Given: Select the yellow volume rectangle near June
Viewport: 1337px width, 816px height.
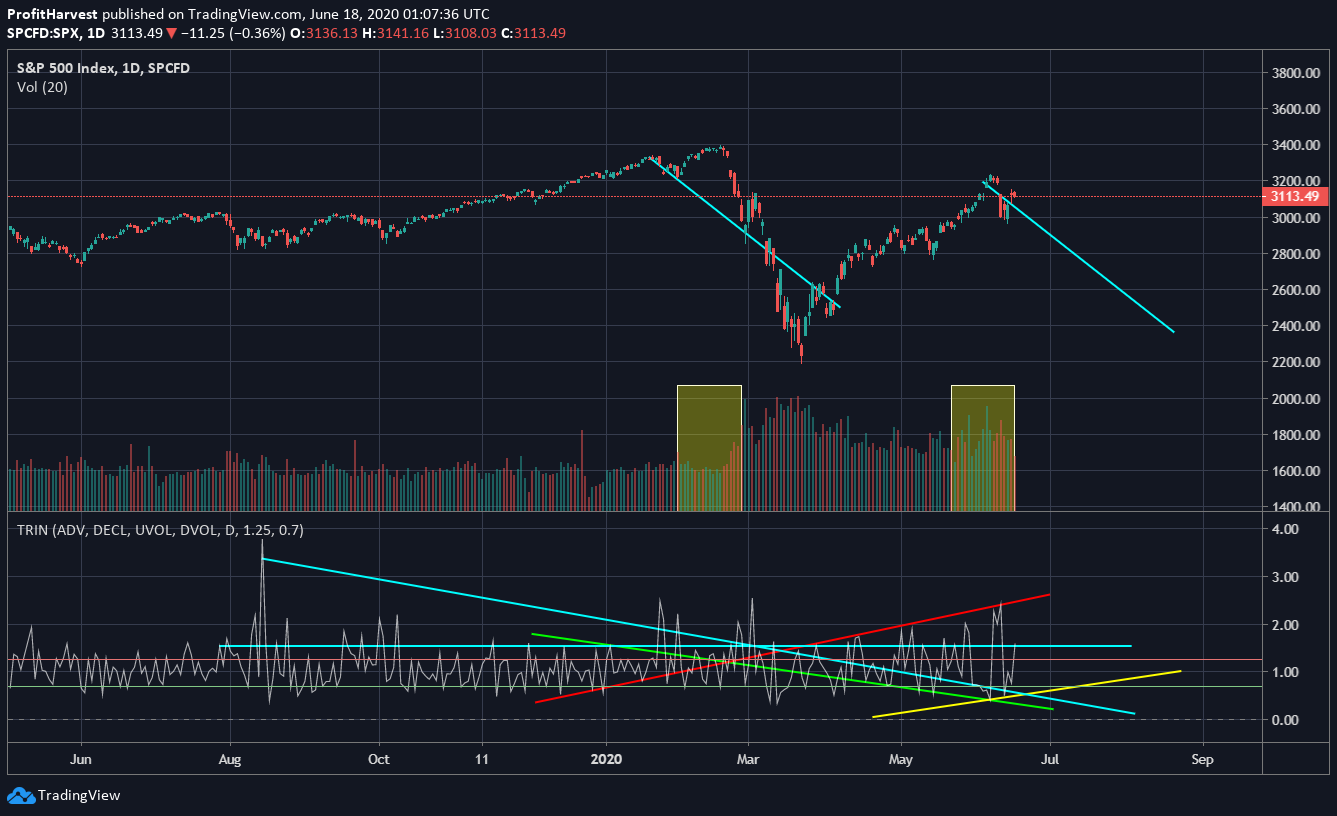Looking at the screenshot, I should [982, 448].
